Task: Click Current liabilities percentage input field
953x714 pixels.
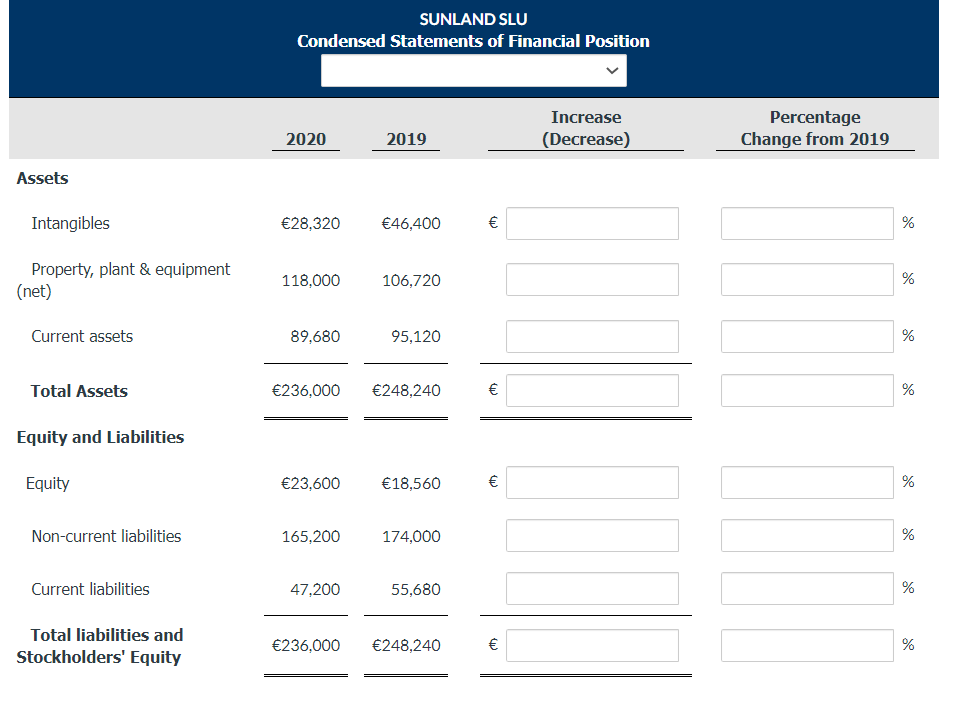Action: click(x=807, y=588)
